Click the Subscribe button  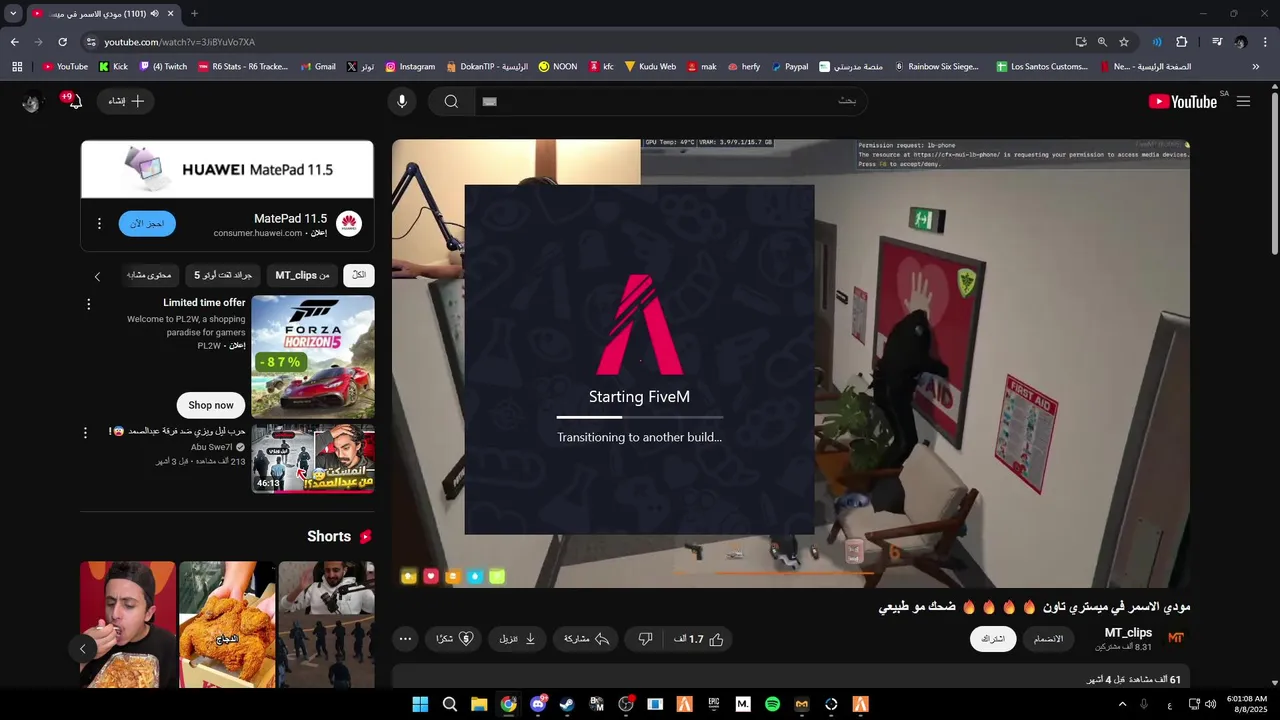[993, 639]
